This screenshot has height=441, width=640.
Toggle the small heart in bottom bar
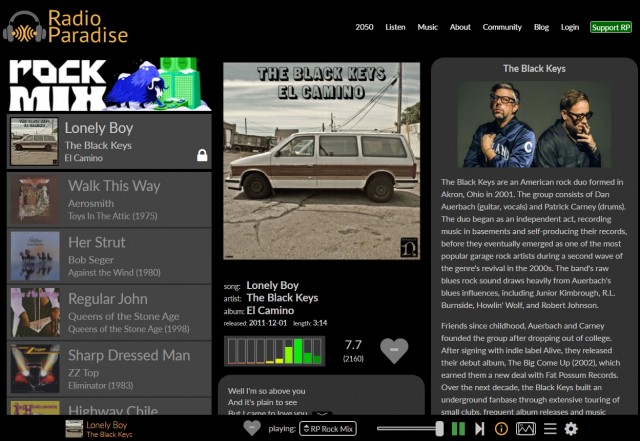[x=252, y=428]
